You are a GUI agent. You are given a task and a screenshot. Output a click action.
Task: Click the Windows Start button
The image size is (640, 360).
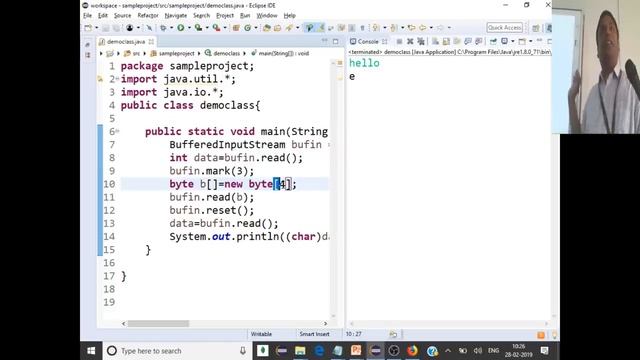point(91,351)
